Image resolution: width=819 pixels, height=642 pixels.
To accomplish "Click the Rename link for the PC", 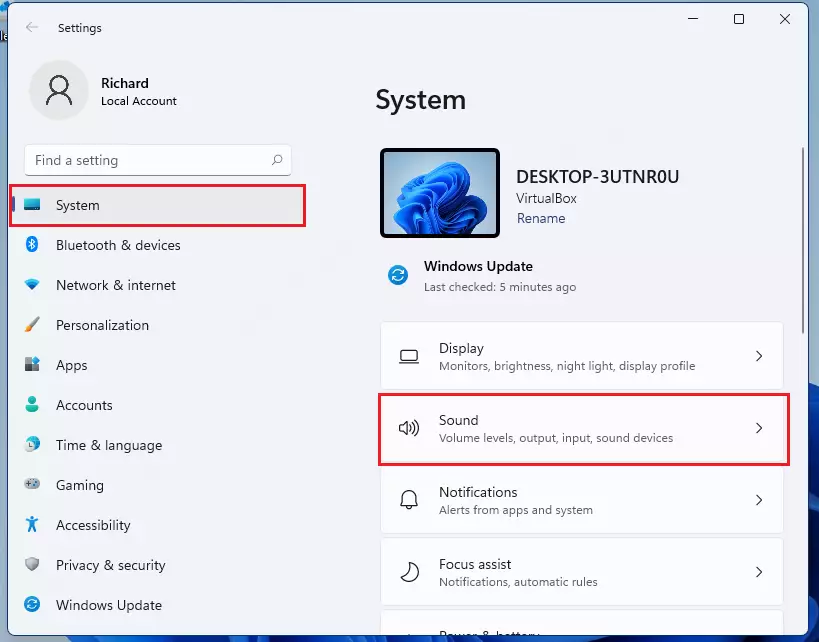I will pyautogui.click(x=541, y=218).
